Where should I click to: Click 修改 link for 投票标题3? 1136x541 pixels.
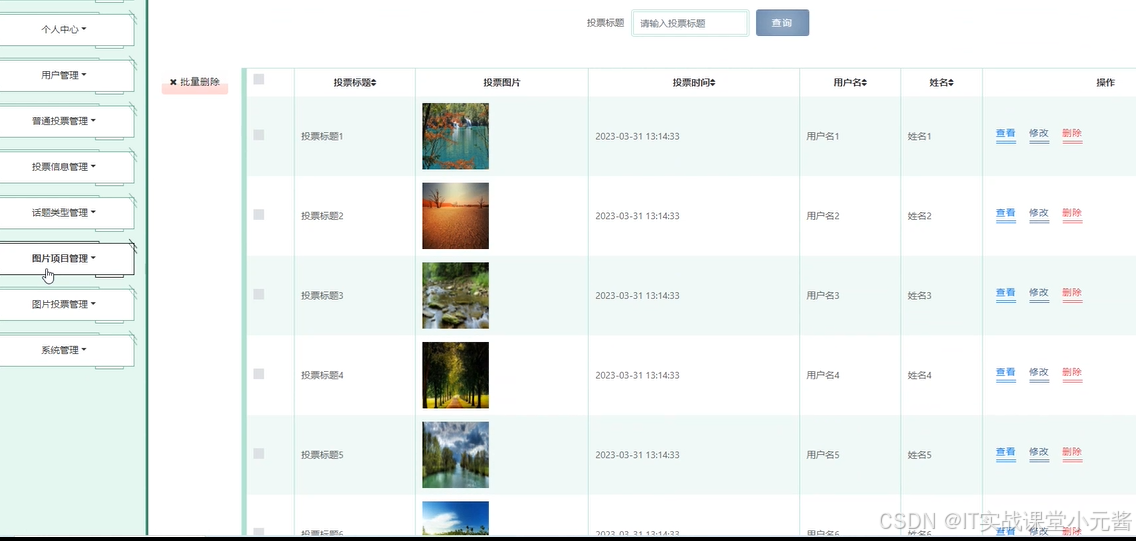click(x=1039, y=293)
